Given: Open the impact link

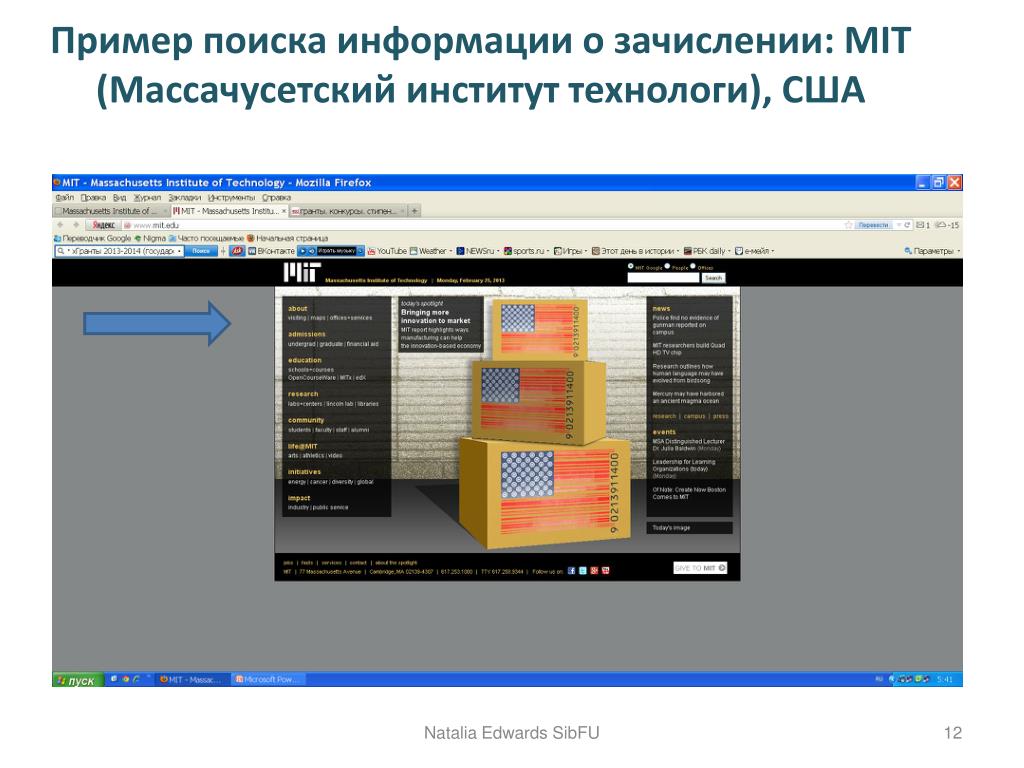Looking at the screenshot, I should coord(298,498).
